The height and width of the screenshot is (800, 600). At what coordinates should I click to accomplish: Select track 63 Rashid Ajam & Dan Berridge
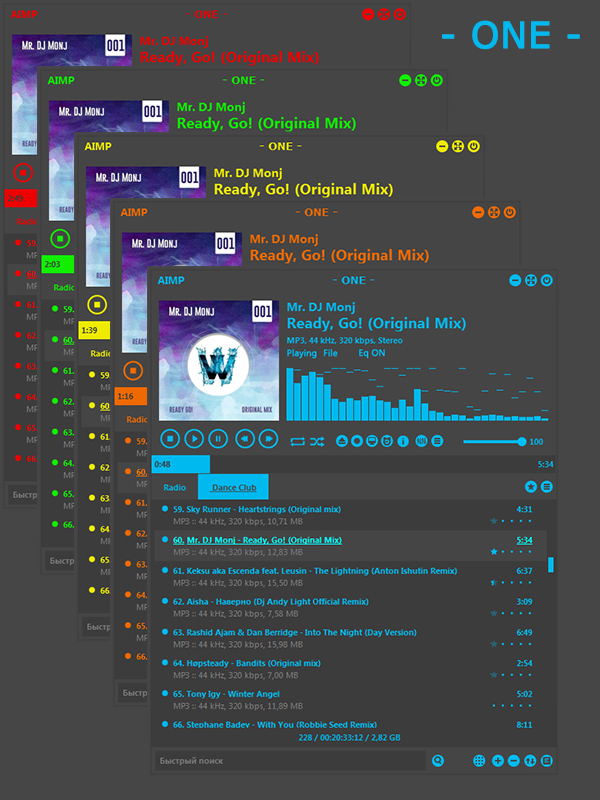coord(349,638)
